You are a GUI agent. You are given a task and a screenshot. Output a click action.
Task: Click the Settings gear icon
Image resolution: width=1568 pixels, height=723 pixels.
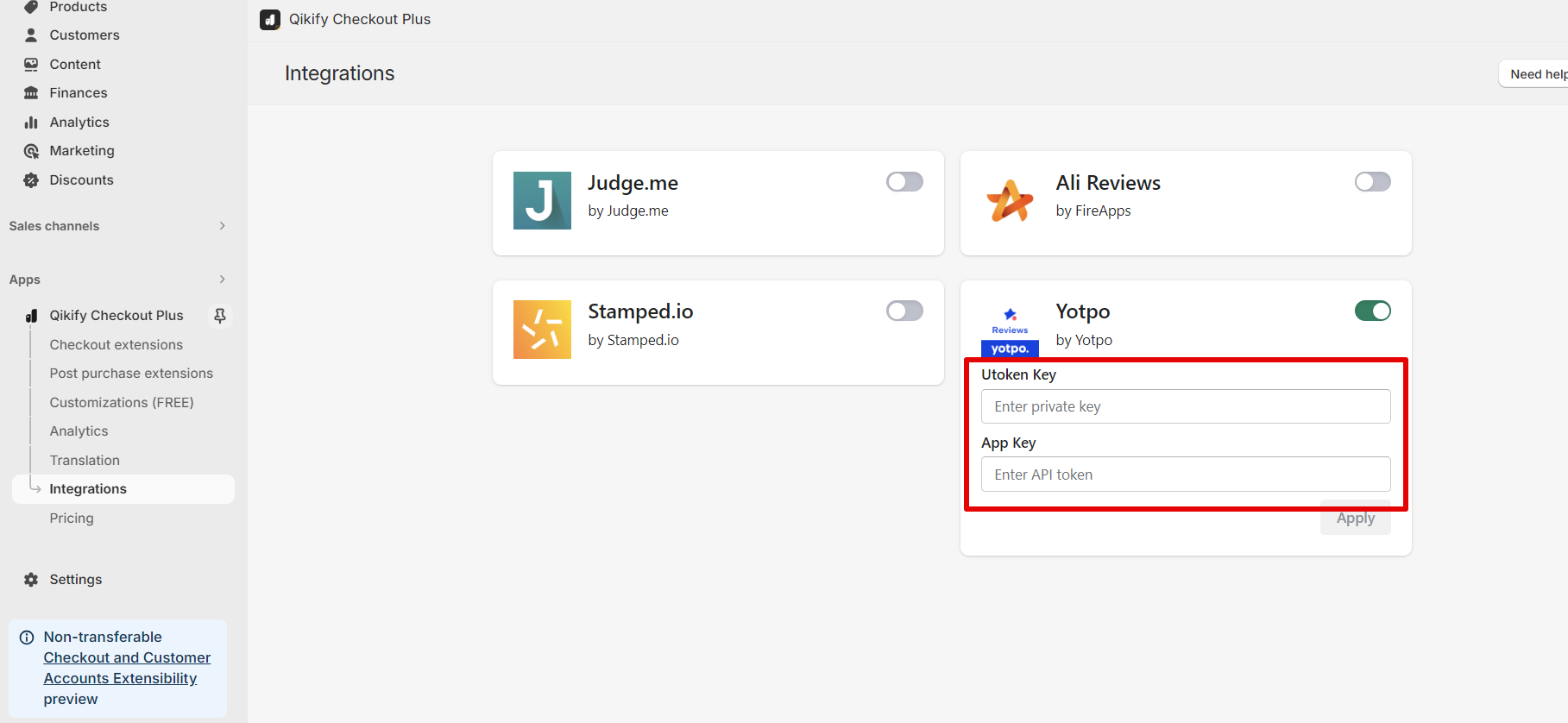(31, 580)
